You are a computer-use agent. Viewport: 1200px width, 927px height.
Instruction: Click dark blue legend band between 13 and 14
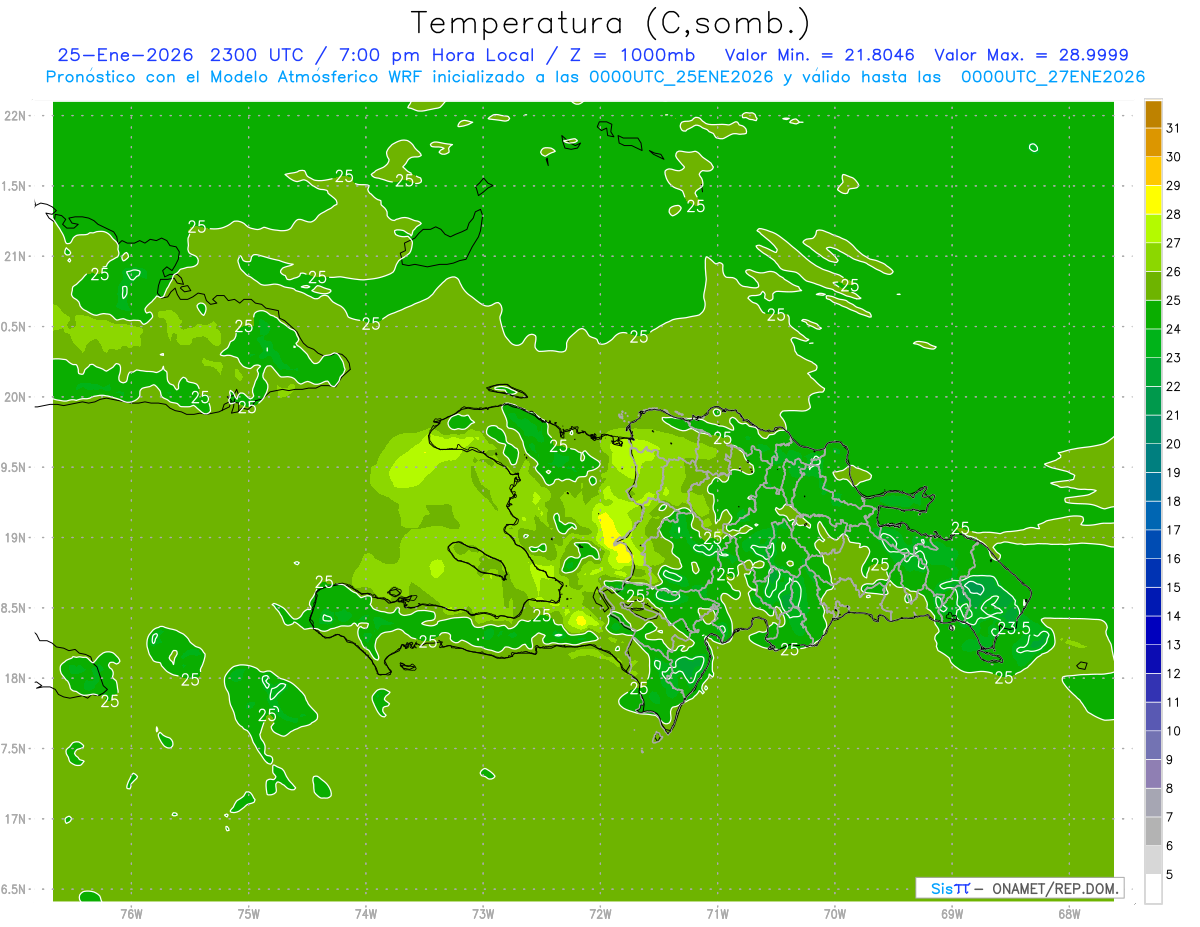point(1154,631)
